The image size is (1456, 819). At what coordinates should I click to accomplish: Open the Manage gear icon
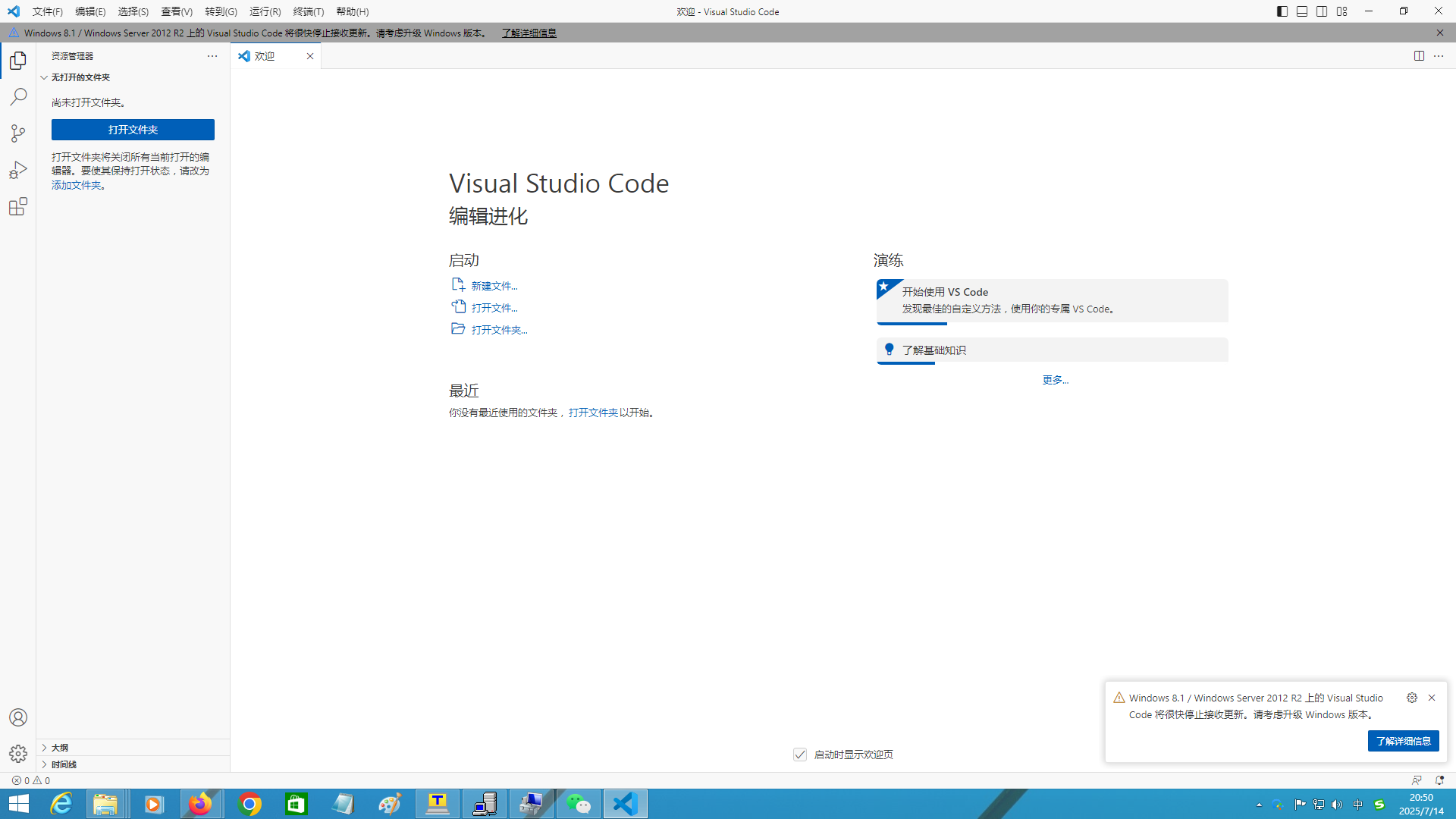pyautogui.click(x=18, y=754)
